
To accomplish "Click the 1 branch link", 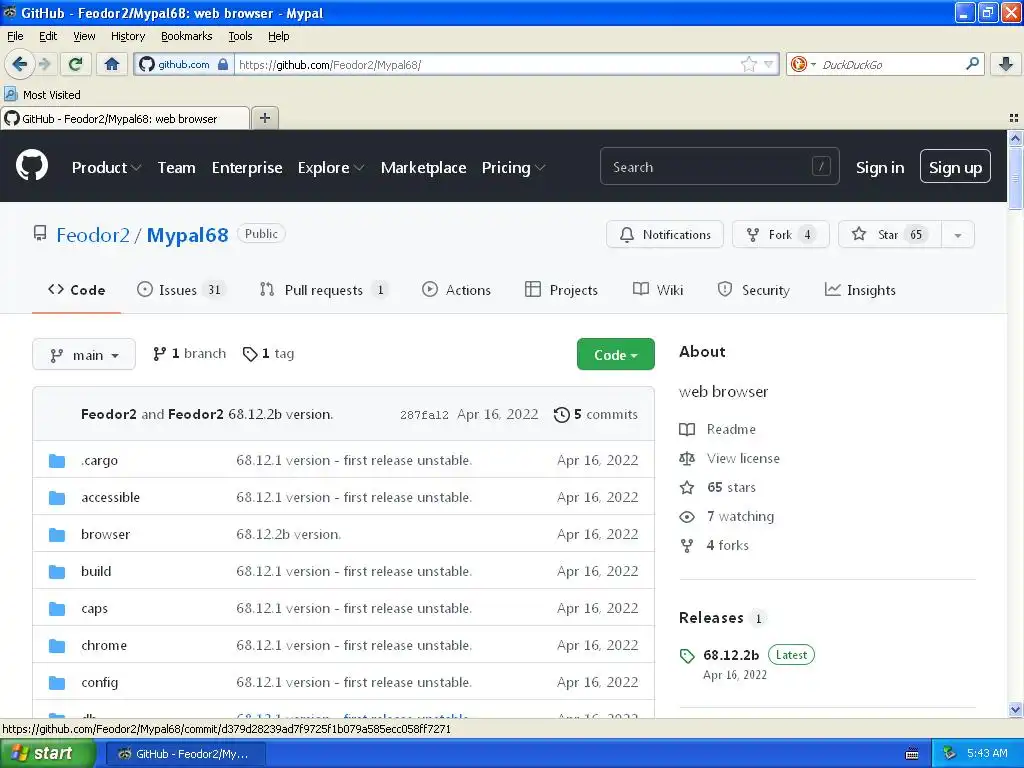I will click(189, 354).
